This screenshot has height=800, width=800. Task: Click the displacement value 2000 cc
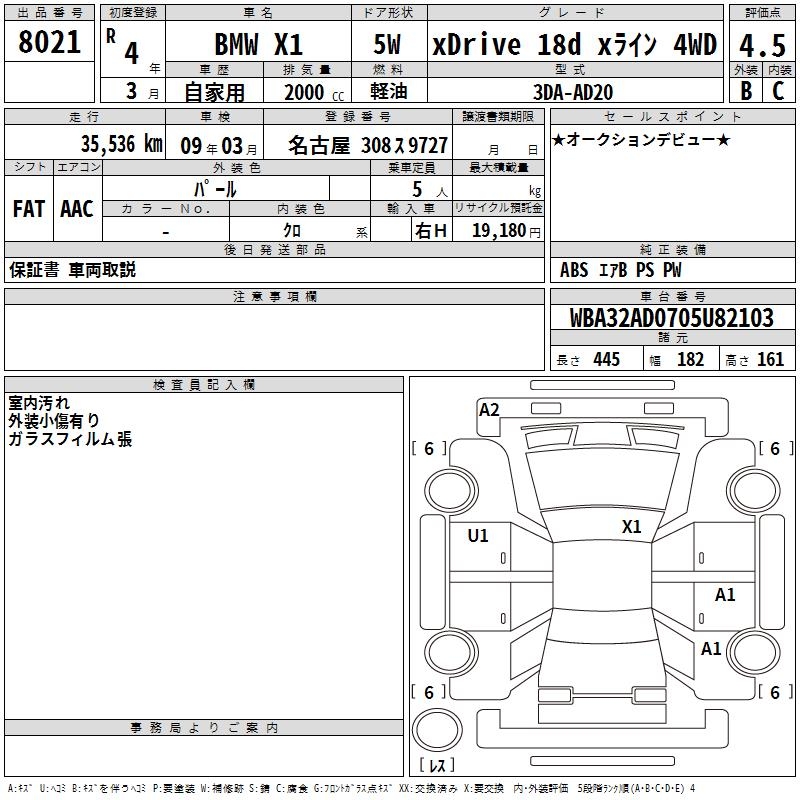314,92
